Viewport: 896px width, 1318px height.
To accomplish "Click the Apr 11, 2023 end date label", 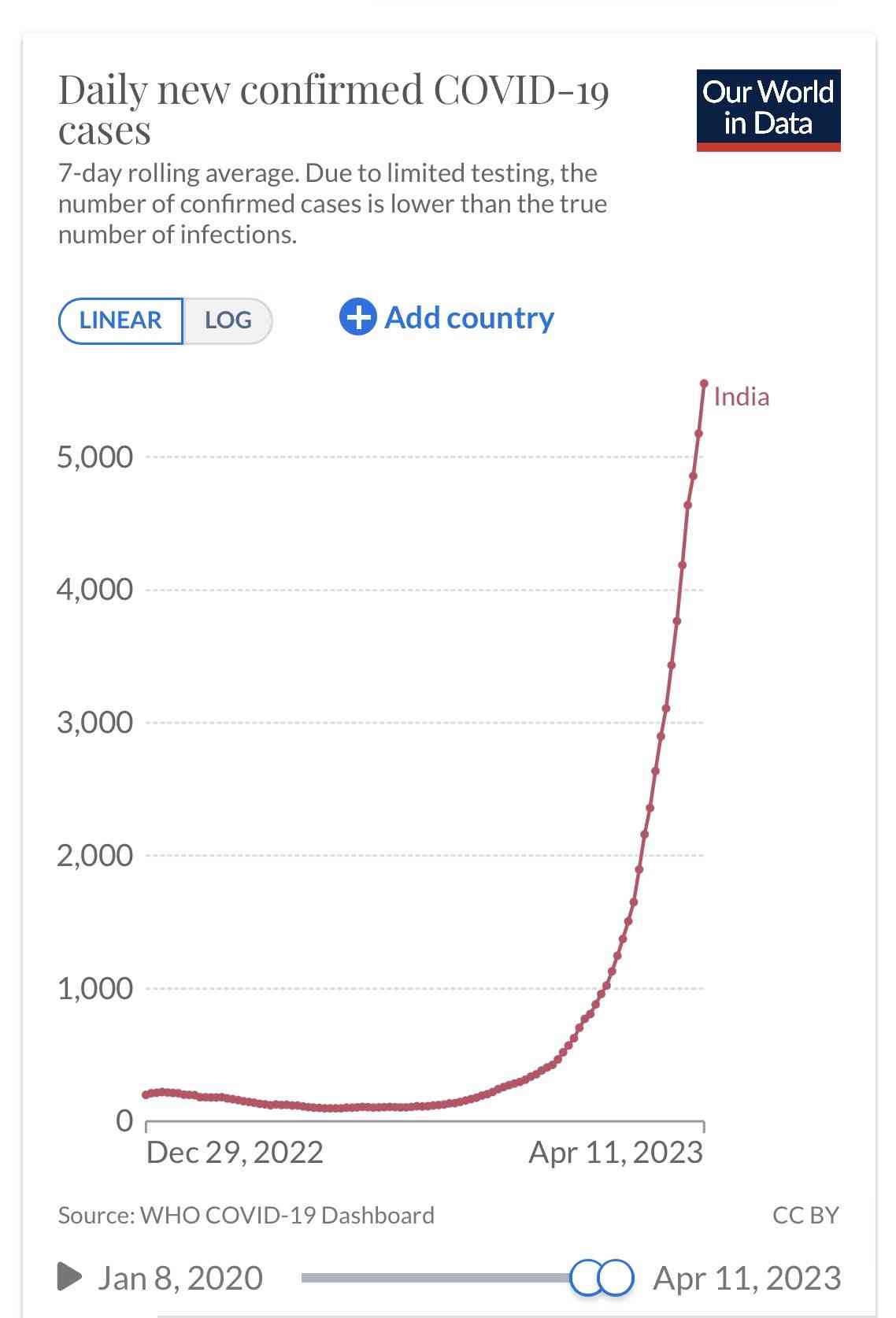I will [x=746, y=1277].
